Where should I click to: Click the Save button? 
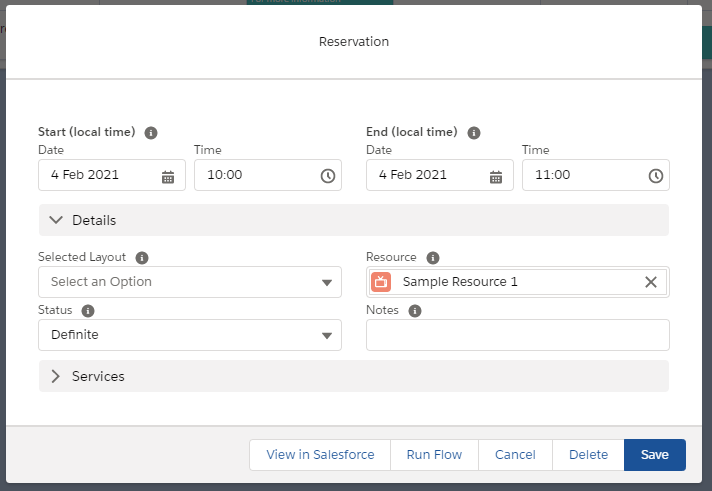coord(654,455)
